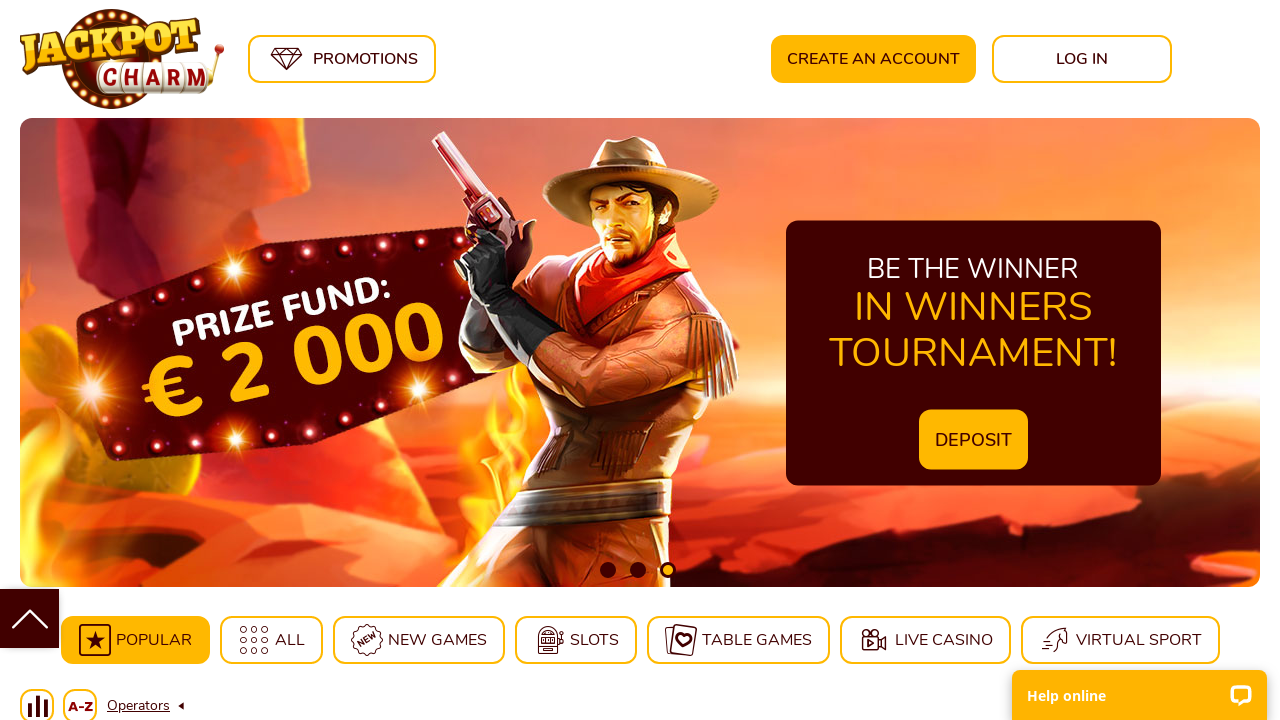This screenshot has width=1280, height=720.
Task: Open the Help online chat icon
Action: (1241, 696)
